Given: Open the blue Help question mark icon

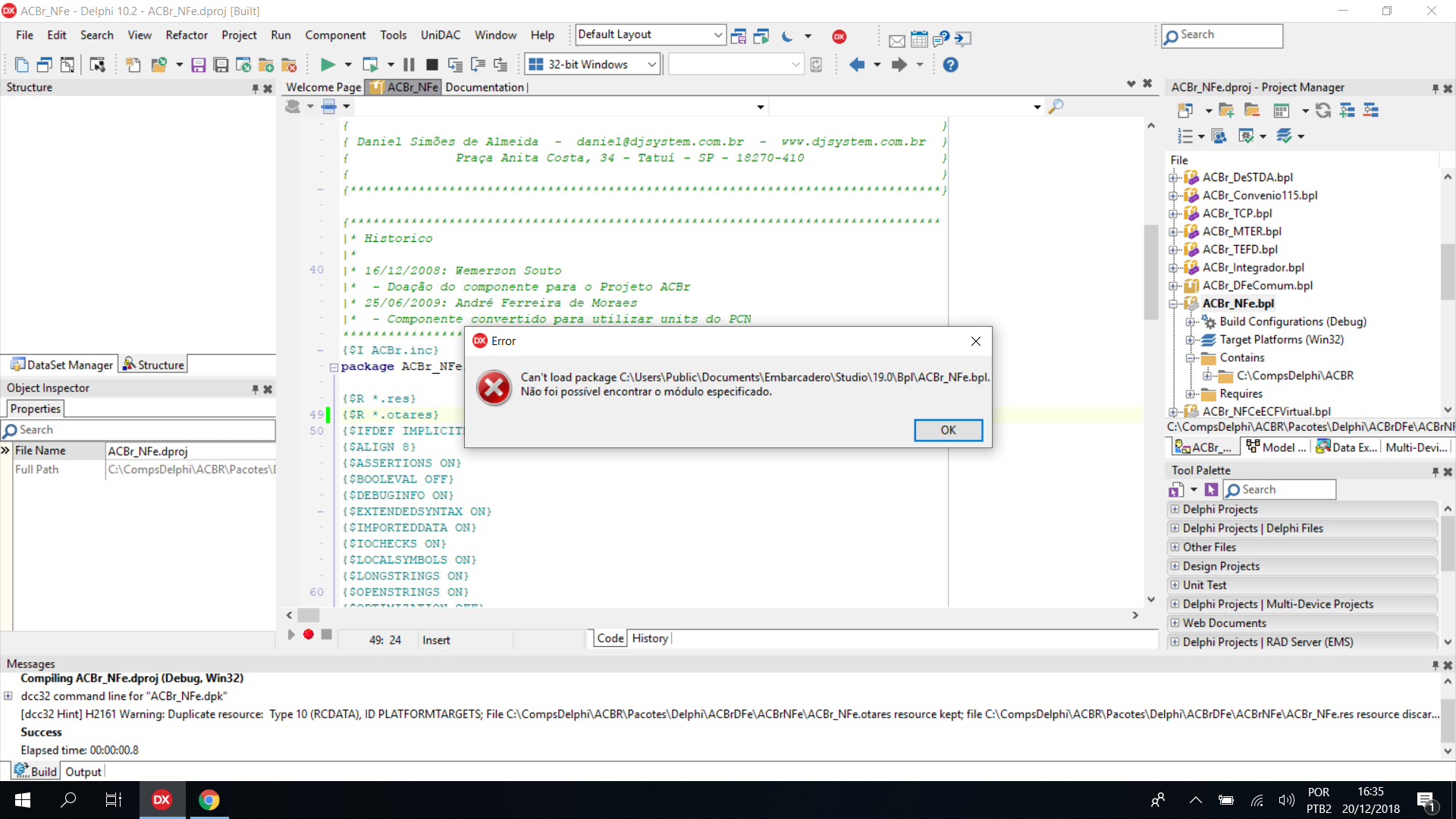Looking at the screenshot, I should coord(950,64).
